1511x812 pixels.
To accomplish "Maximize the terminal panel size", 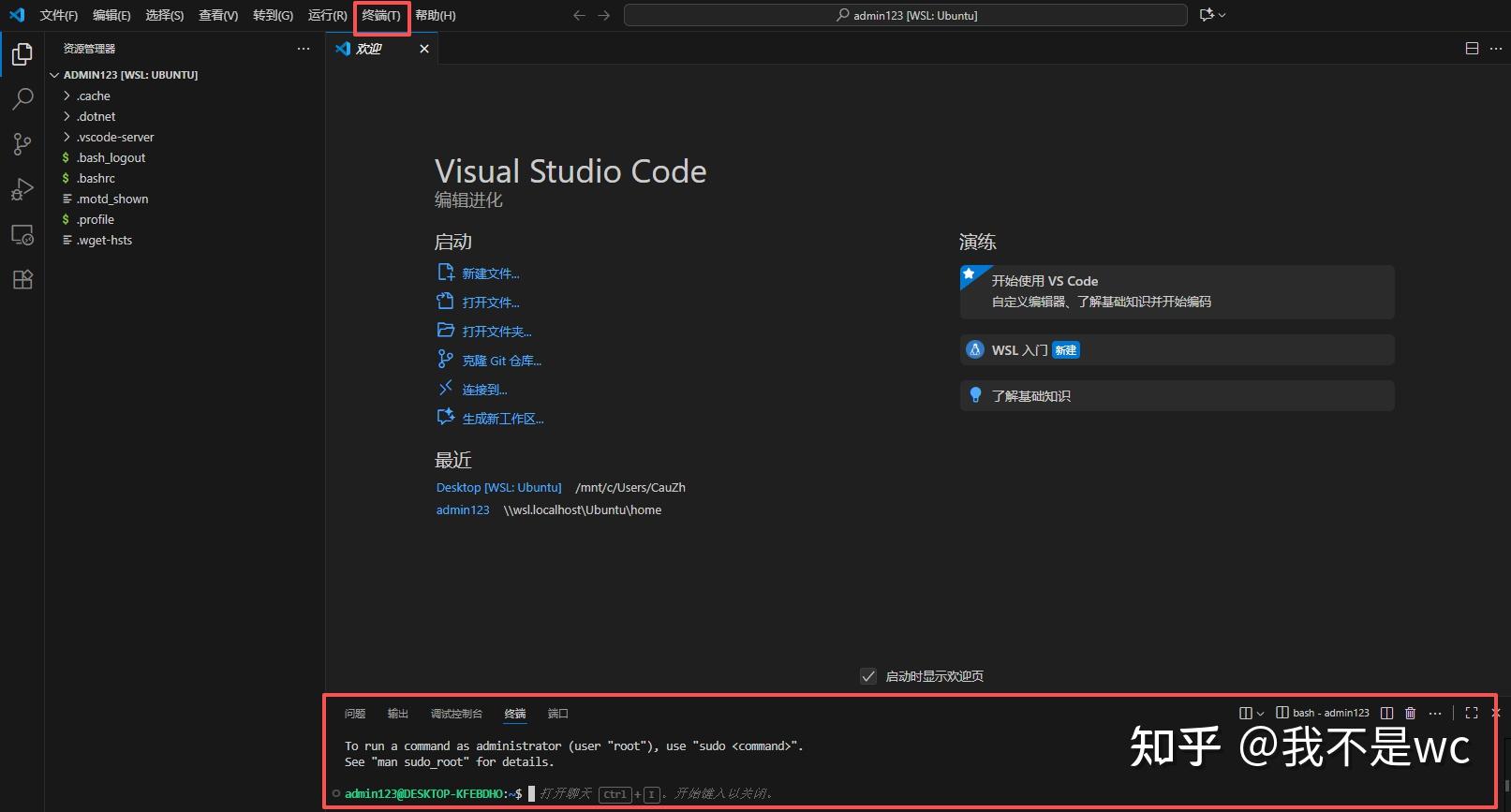I will click(1472, 713).
